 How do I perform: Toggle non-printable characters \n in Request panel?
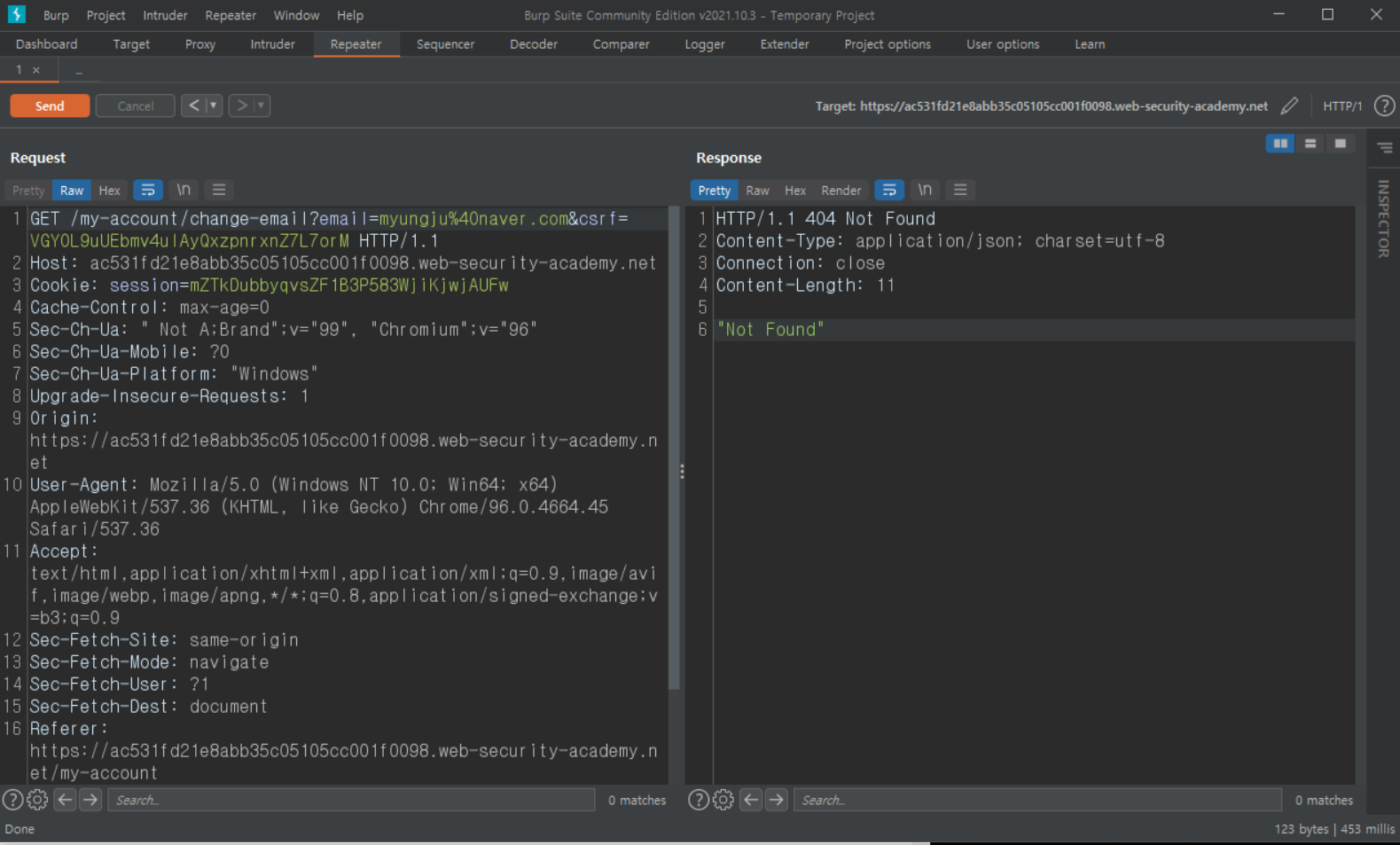pyautogui.click(x=184, y=190)
